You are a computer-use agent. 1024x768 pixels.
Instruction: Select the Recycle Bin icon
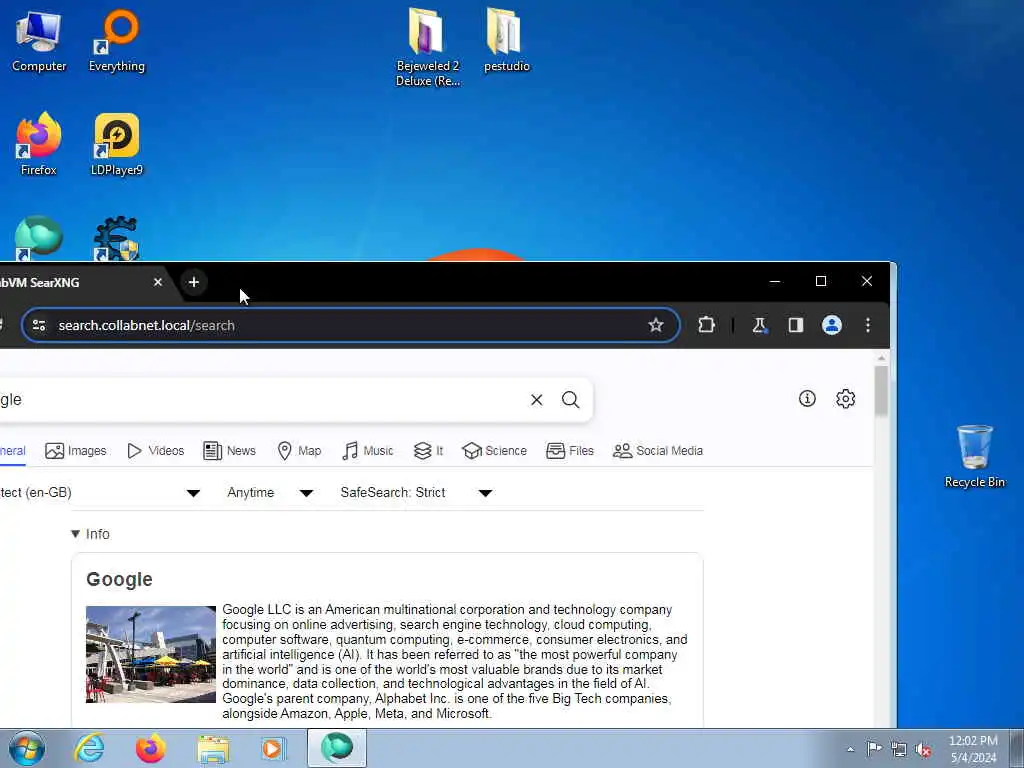click(974, 456)
